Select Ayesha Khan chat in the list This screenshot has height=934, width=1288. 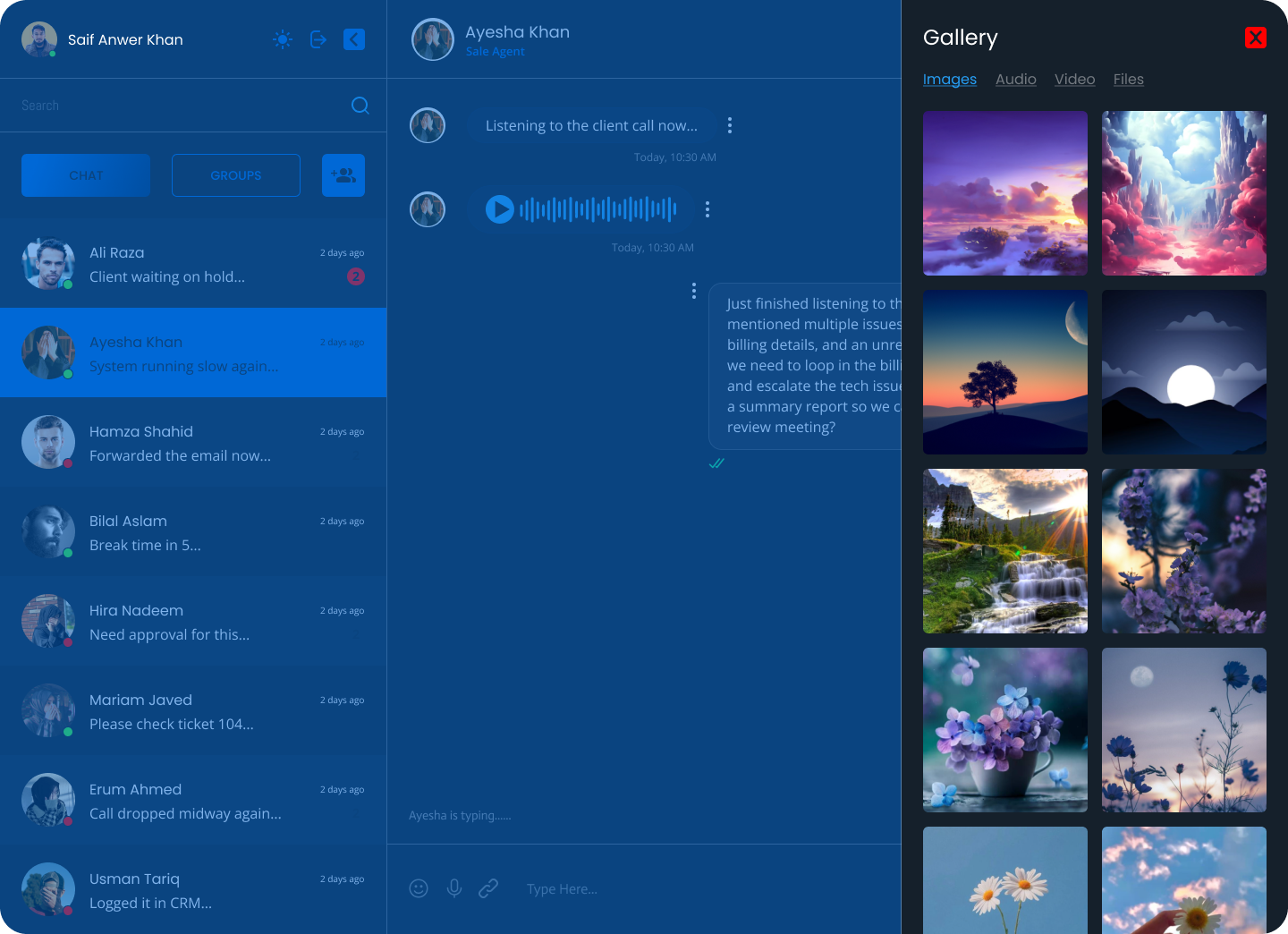[193, 352]
